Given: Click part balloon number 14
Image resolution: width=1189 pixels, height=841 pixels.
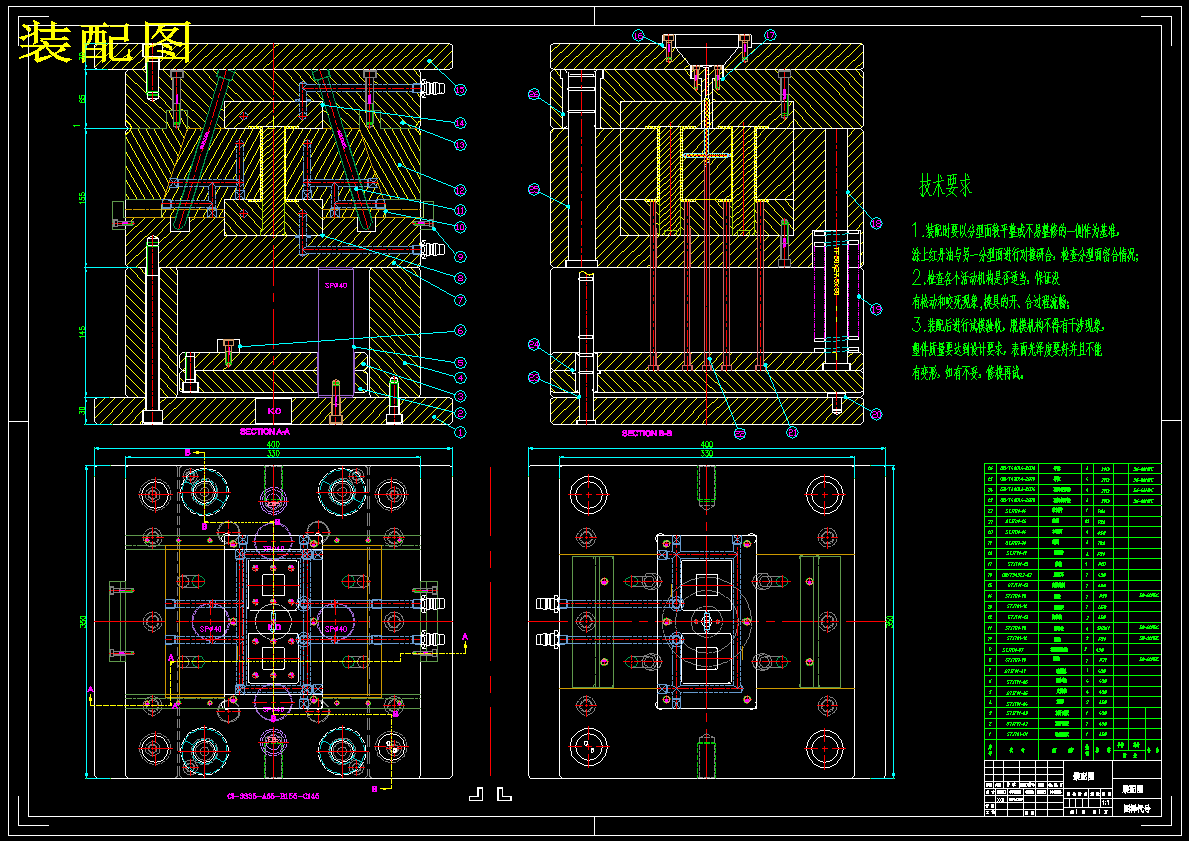Looking at the screenshot, I should [x=460, y=123].
